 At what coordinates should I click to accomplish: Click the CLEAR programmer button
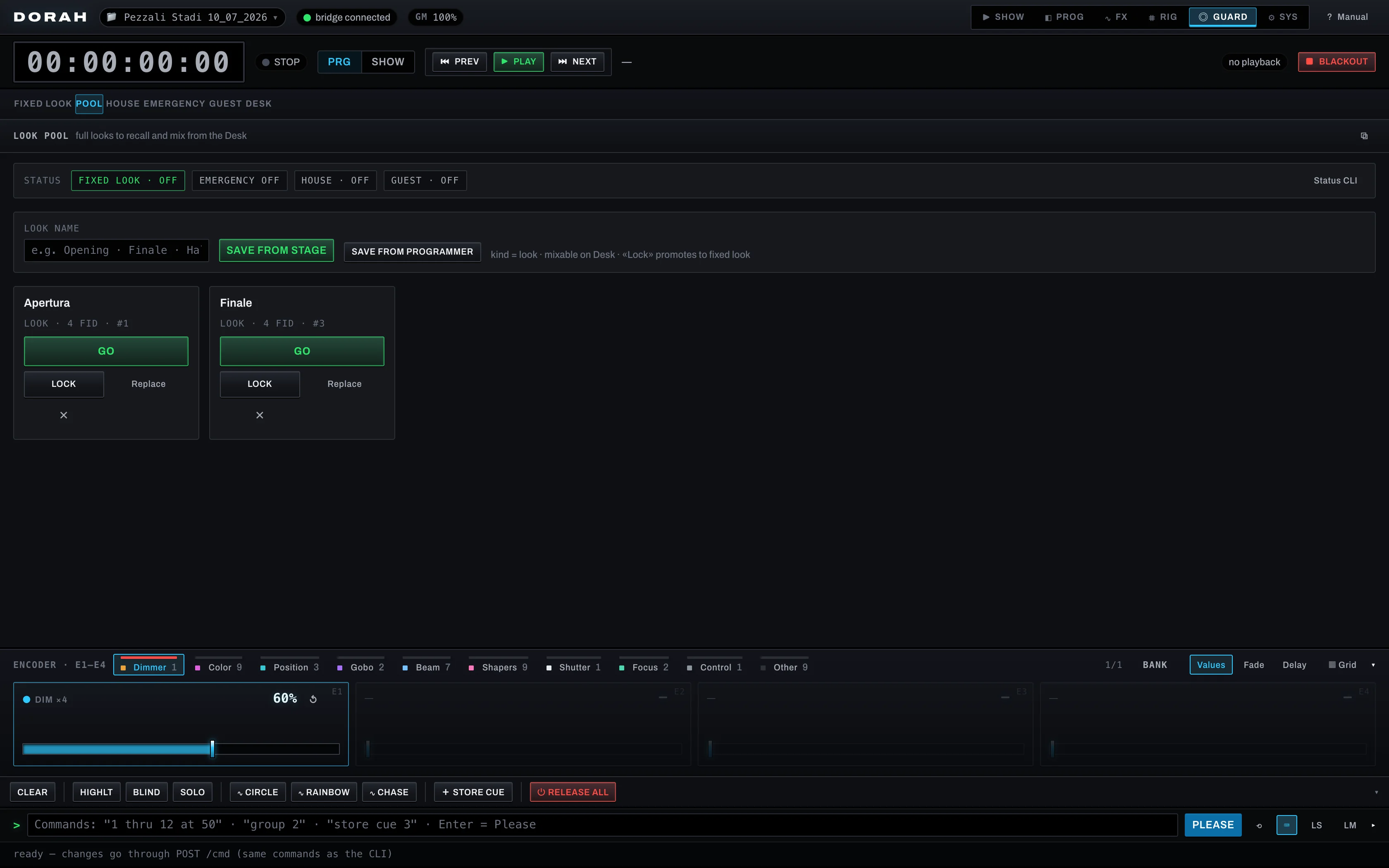33,792
